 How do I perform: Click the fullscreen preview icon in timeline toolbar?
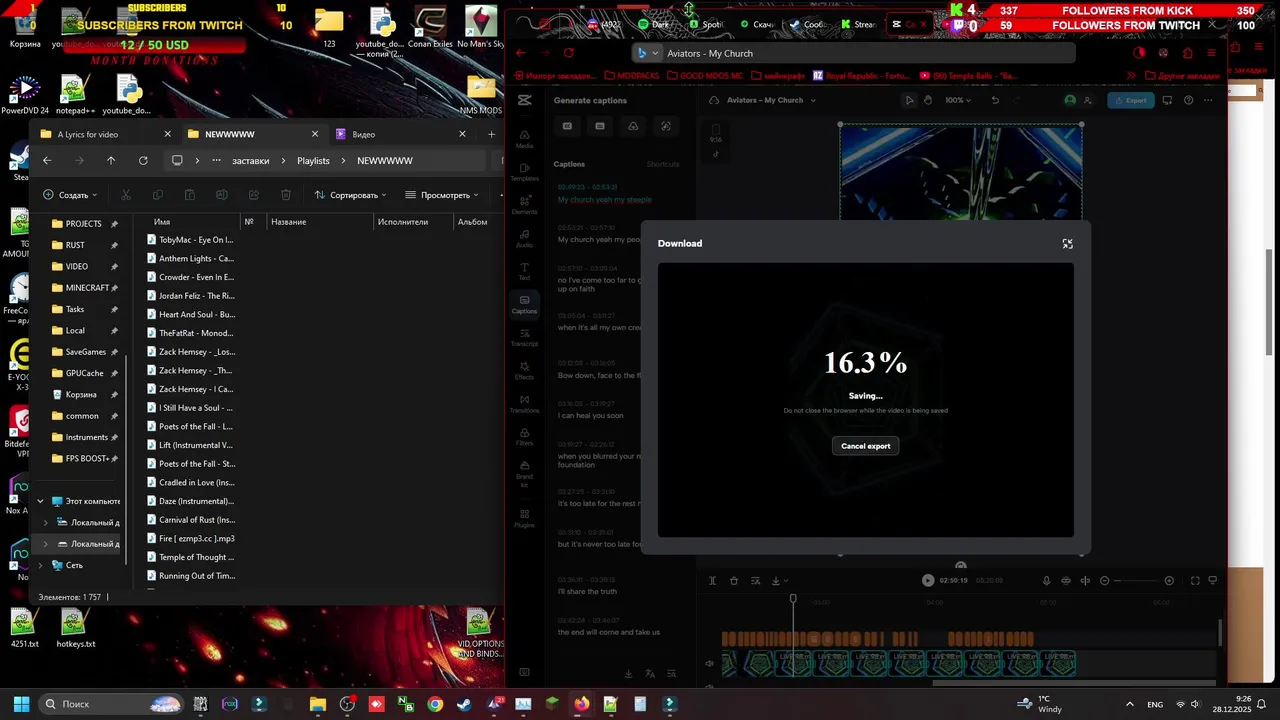pyautogui.click(x=1195, y=580)
